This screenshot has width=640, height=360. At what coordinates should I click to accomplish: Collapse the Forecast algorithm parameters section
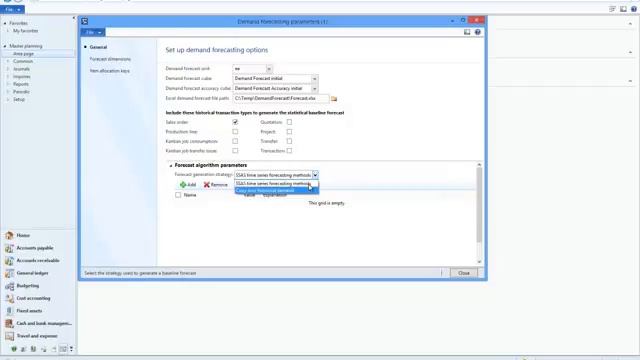[171, 166]
